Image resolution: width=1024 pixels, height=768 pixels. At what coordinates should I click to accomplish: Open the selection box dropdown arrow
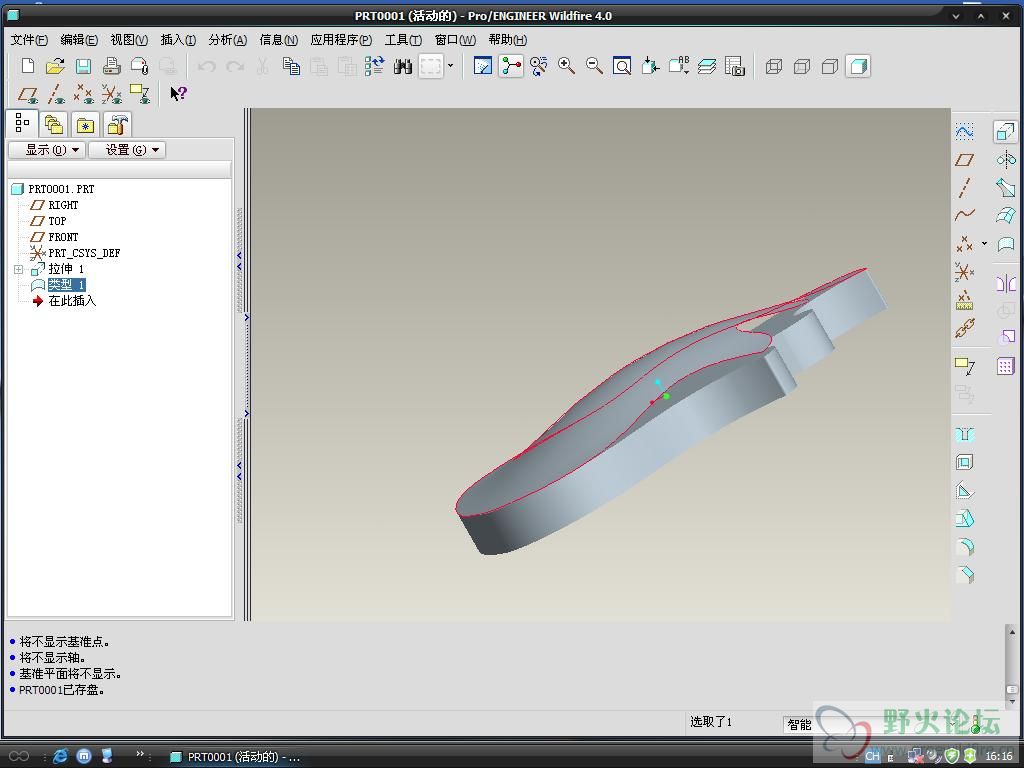point(450,66)
